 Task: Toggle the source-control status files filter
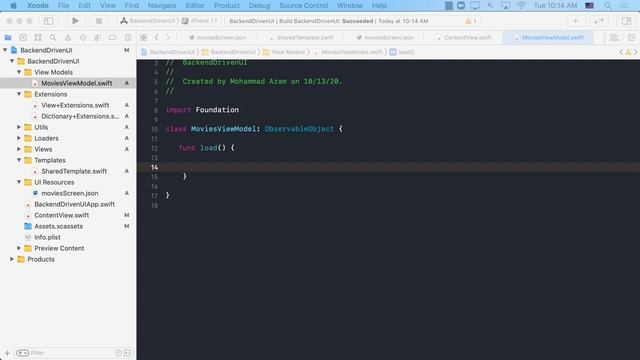(x=127, y=353)
